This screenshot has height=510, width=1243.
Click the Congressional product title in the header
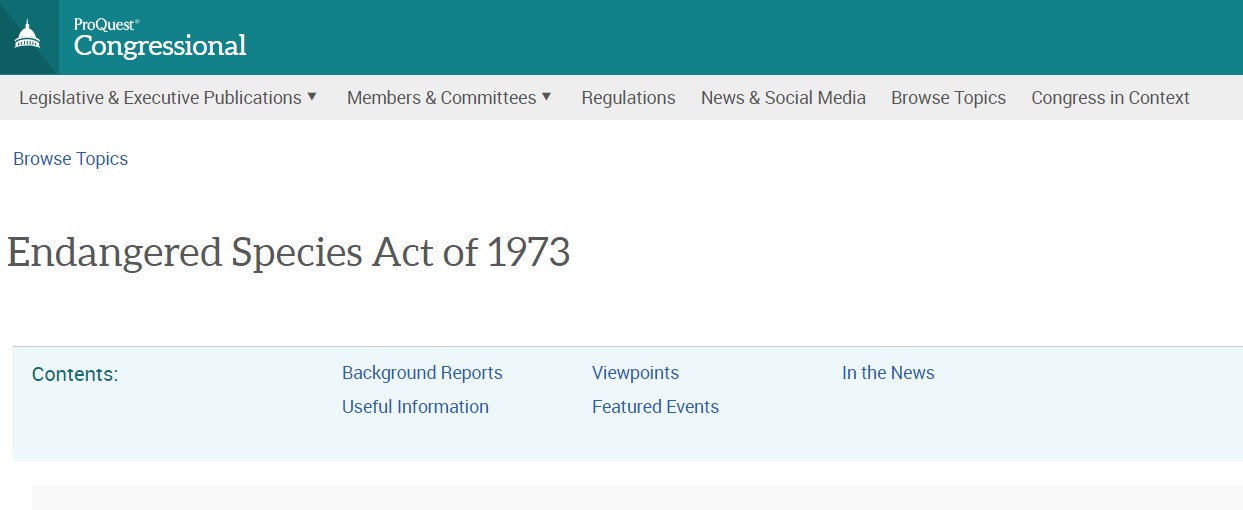[x=160, y=46]
